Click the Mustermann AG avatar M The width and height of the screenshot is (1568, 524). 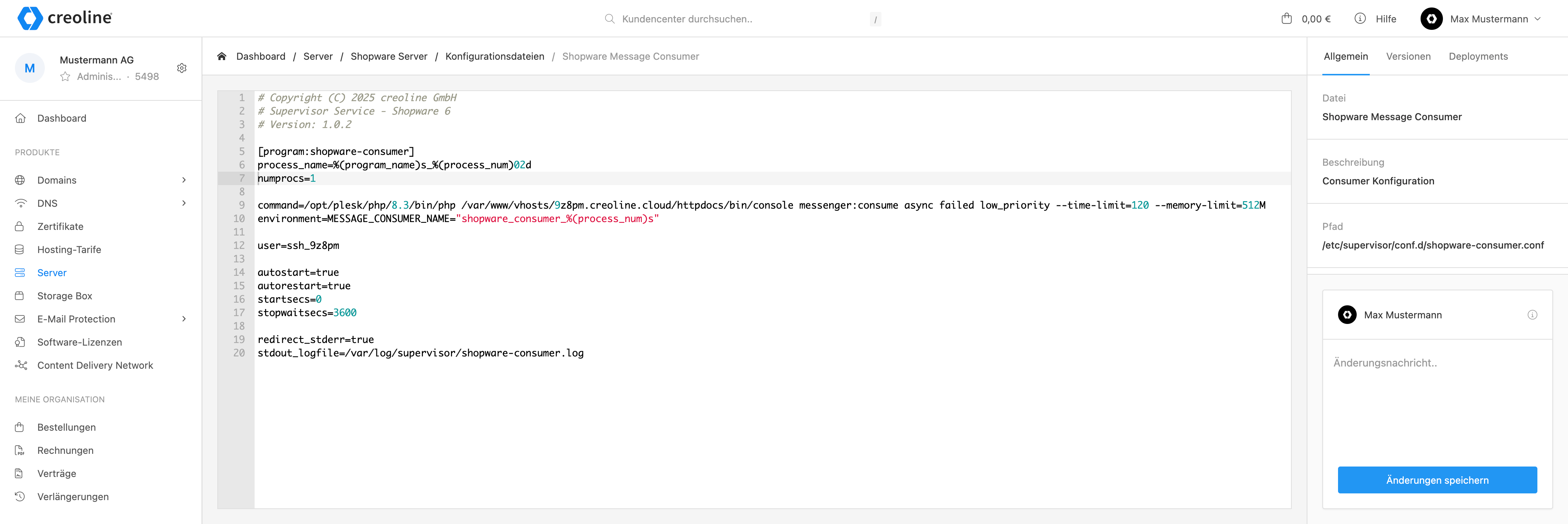tap(29, 68)
